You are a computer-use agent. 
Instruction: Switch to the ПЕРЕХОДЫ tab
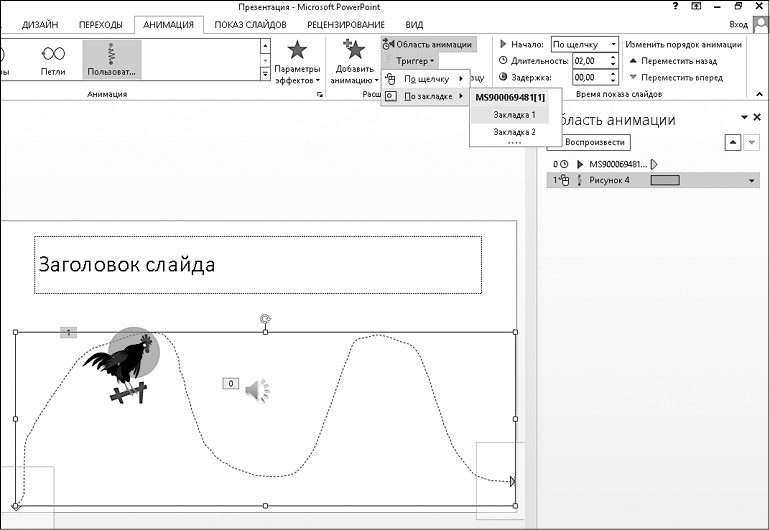tap(100, 23)
